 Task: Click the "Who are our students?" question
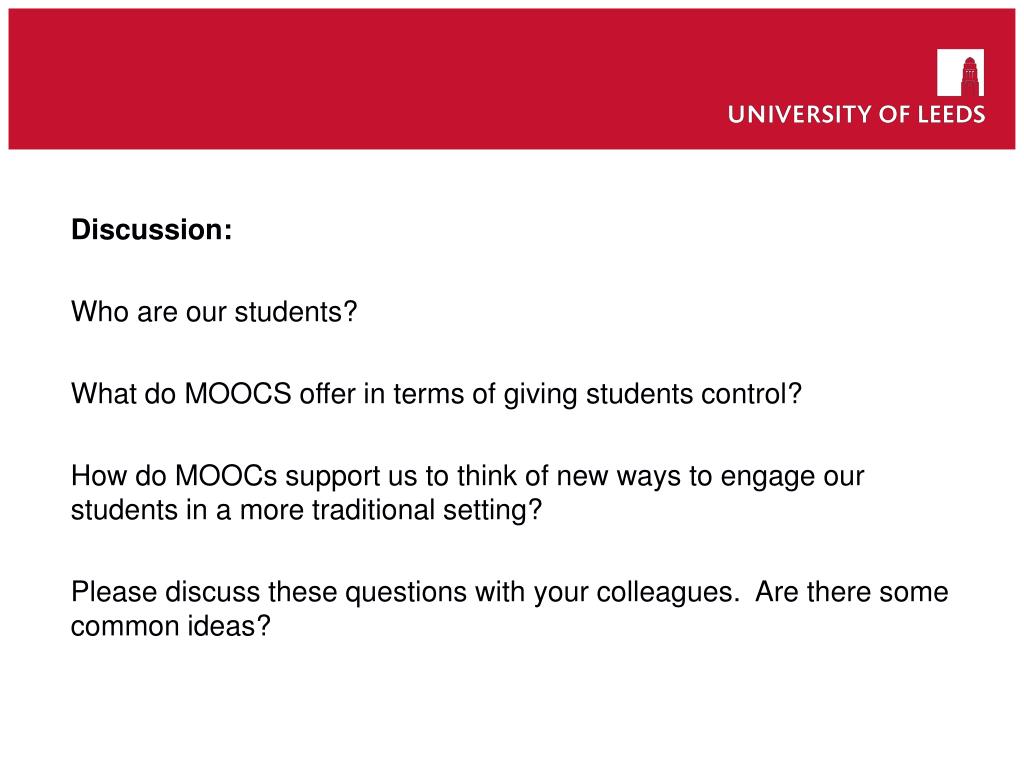[214, 312]
